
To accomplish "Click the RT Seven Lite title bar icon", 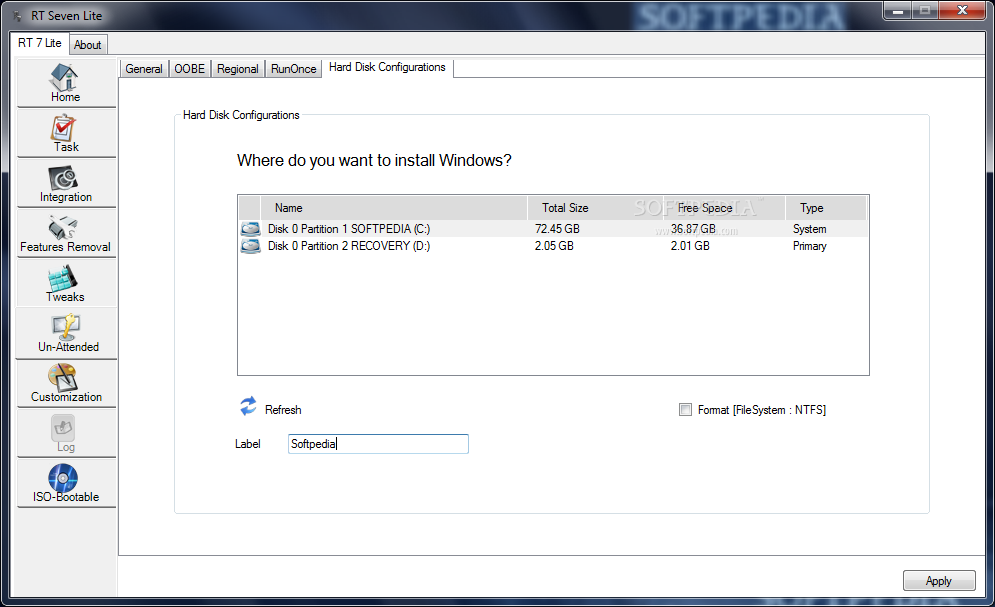I will 18,15.
